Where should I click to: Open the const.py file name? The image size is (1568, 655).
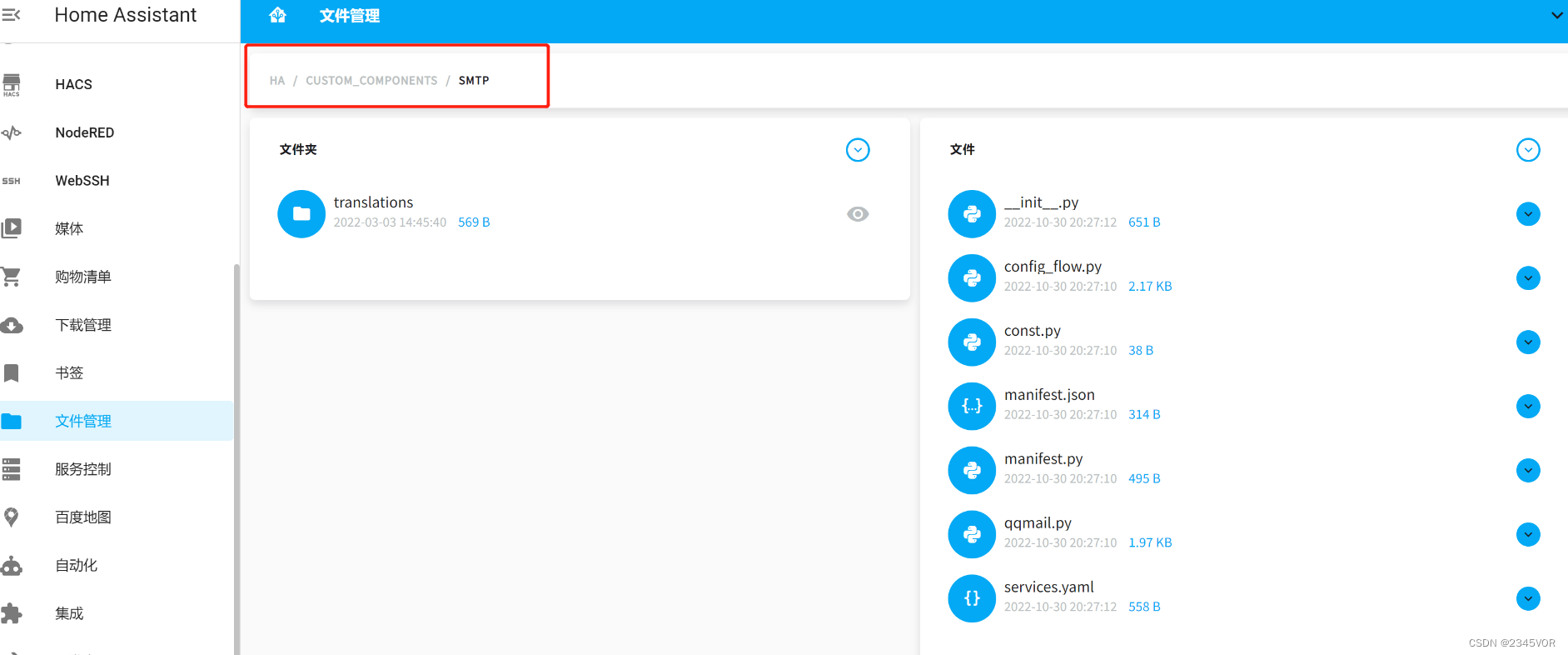[x=1033, y=331]
